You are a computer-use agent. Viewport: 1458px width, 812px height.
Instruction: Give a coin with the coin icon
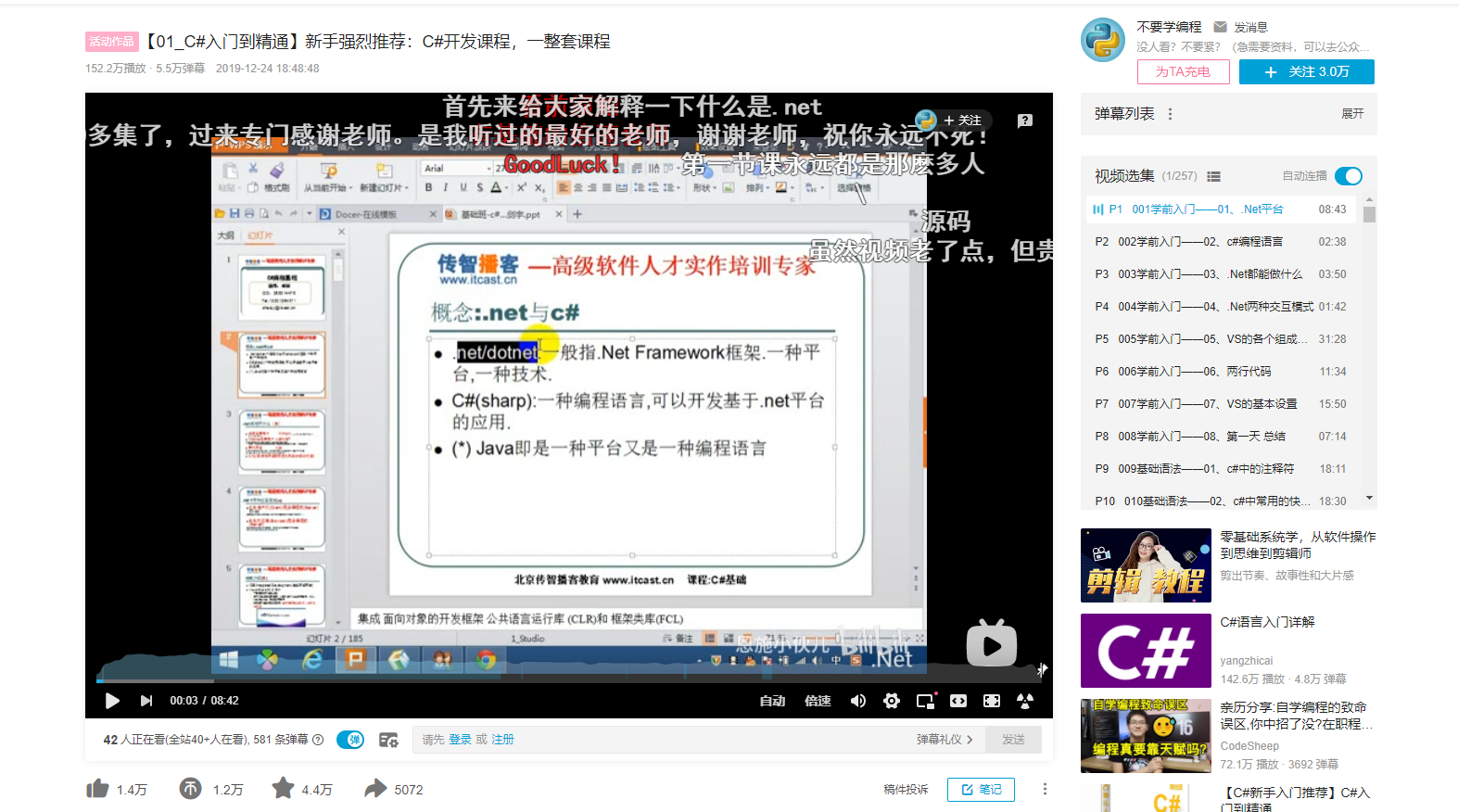(191, 789)
